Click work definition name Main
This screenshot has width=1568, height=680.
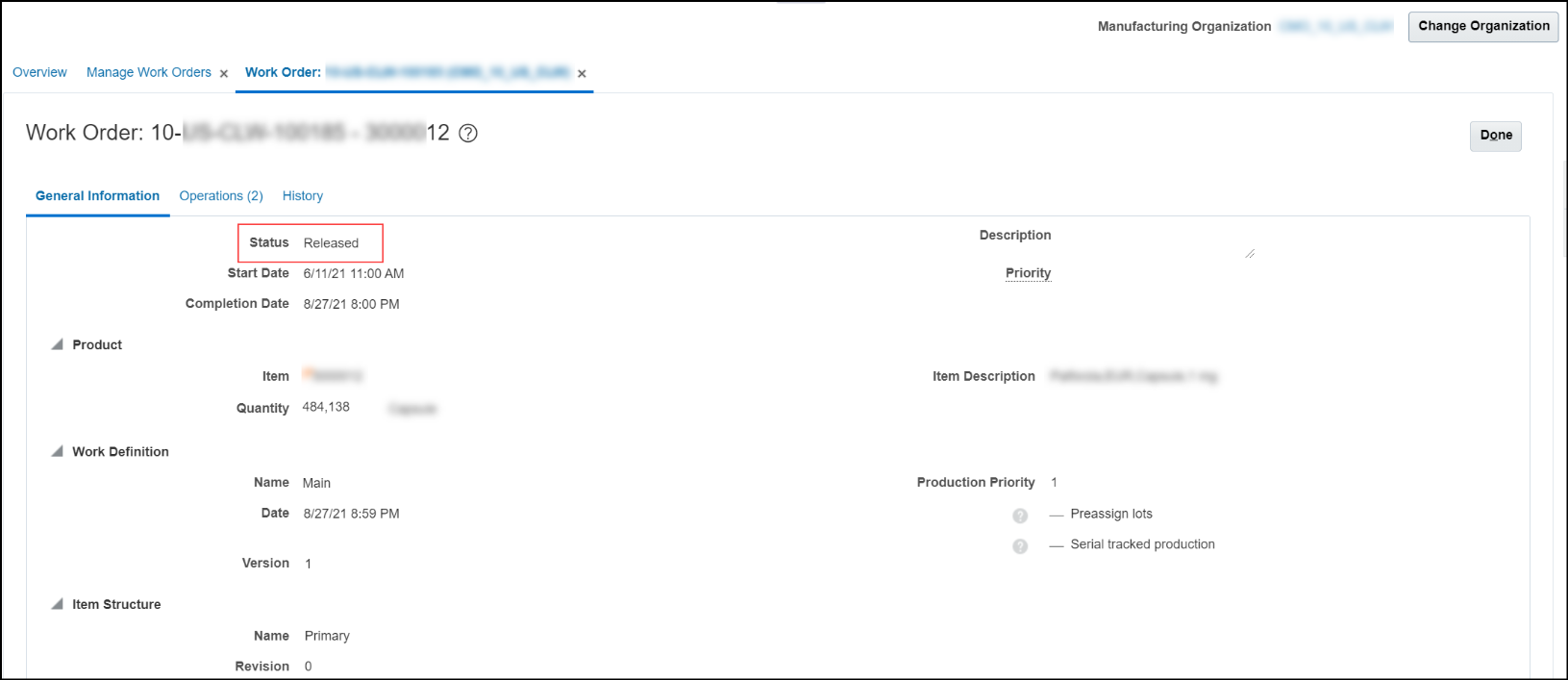(x=316, y=483)
